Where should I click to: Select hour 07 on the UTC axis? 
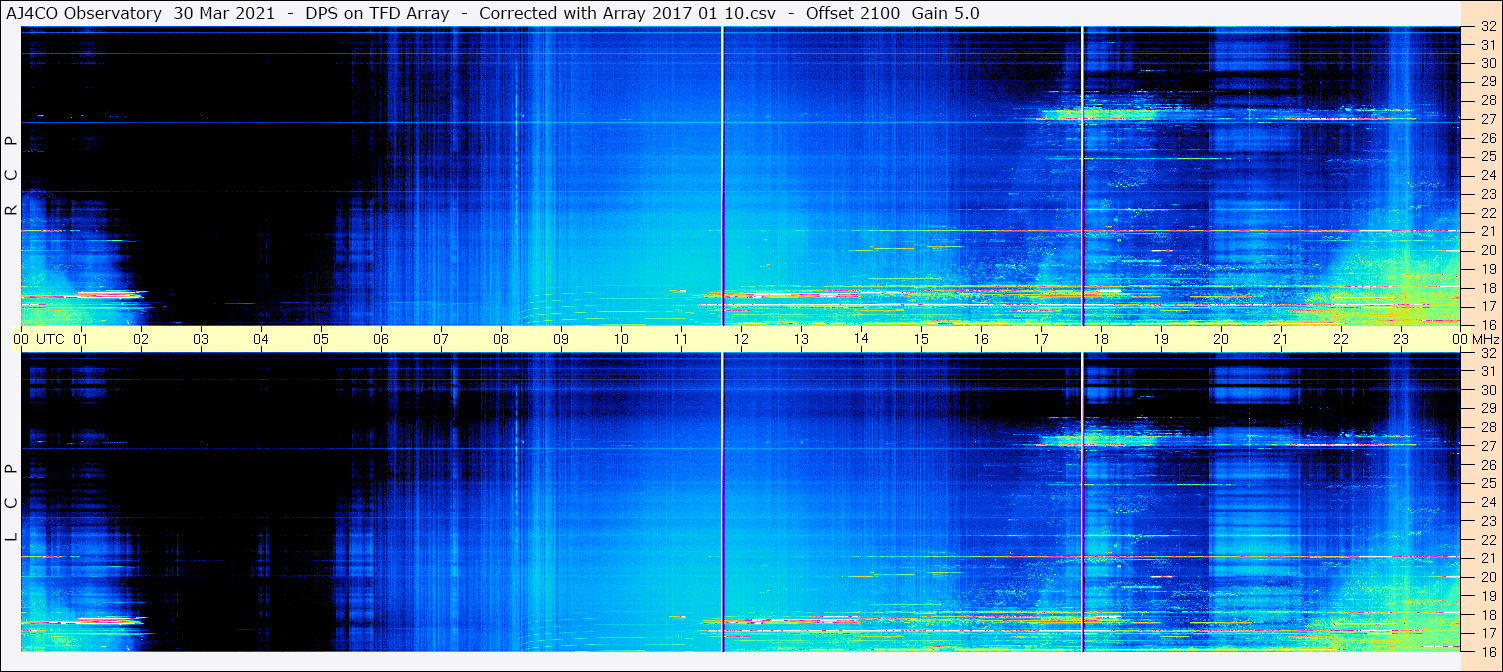[441, 339]
